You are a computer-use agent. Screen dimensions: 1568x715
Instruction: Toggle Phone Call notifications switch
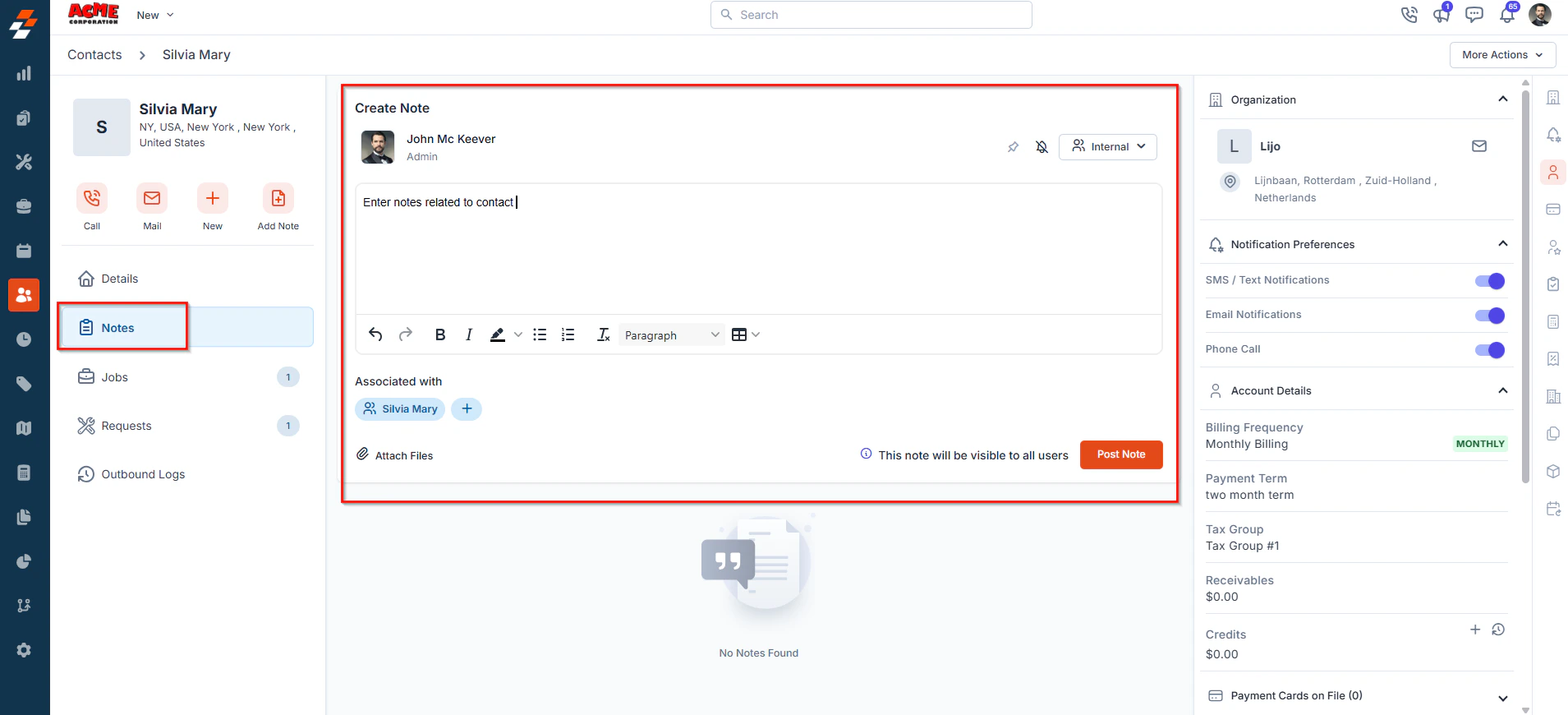click(1490, 350)
